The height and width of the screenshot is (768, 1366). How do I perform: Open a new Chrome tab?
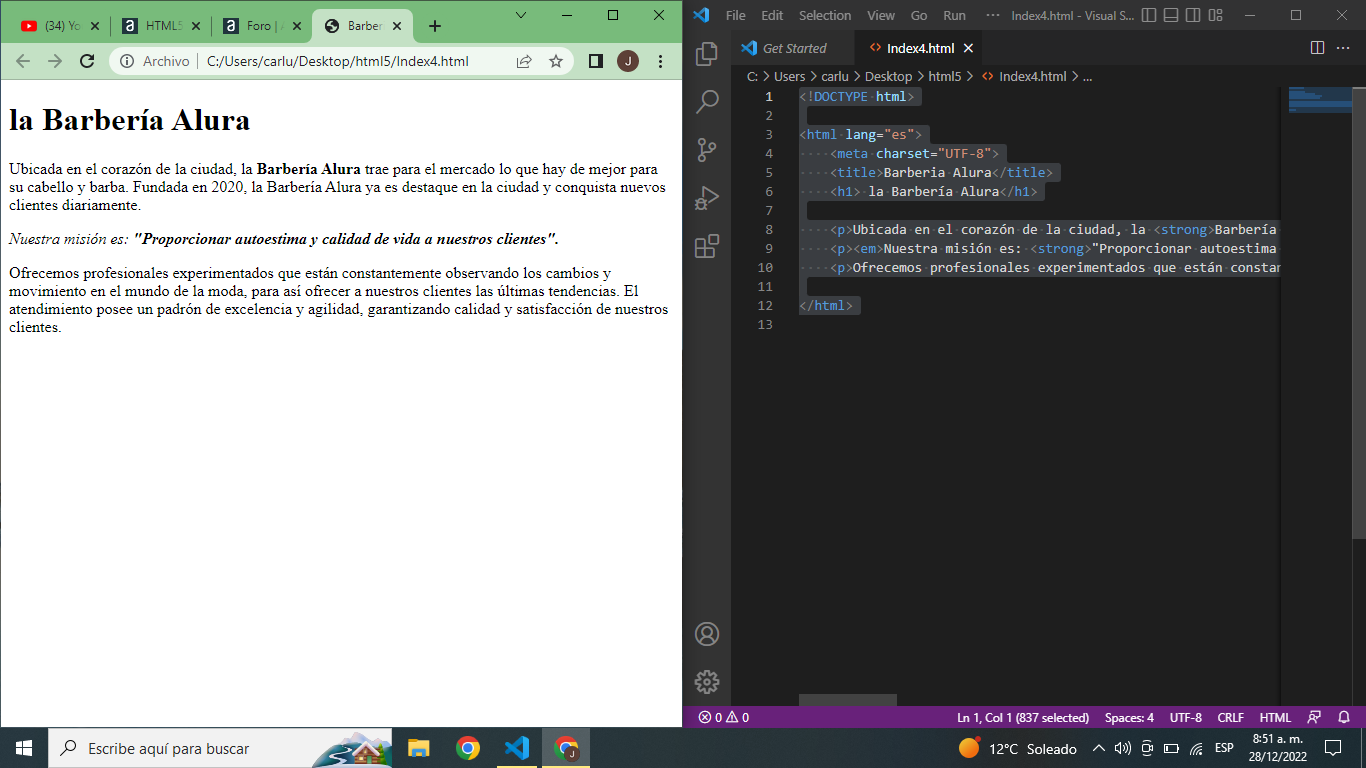pos(434,26)
